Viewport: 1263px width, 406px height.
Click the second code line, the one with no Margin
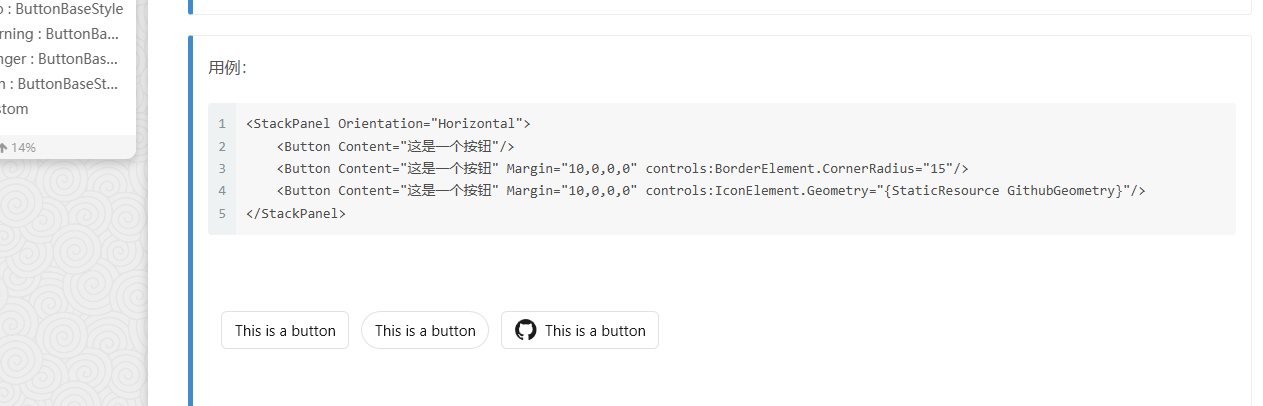pyautogui.click(x=395, y=146)
